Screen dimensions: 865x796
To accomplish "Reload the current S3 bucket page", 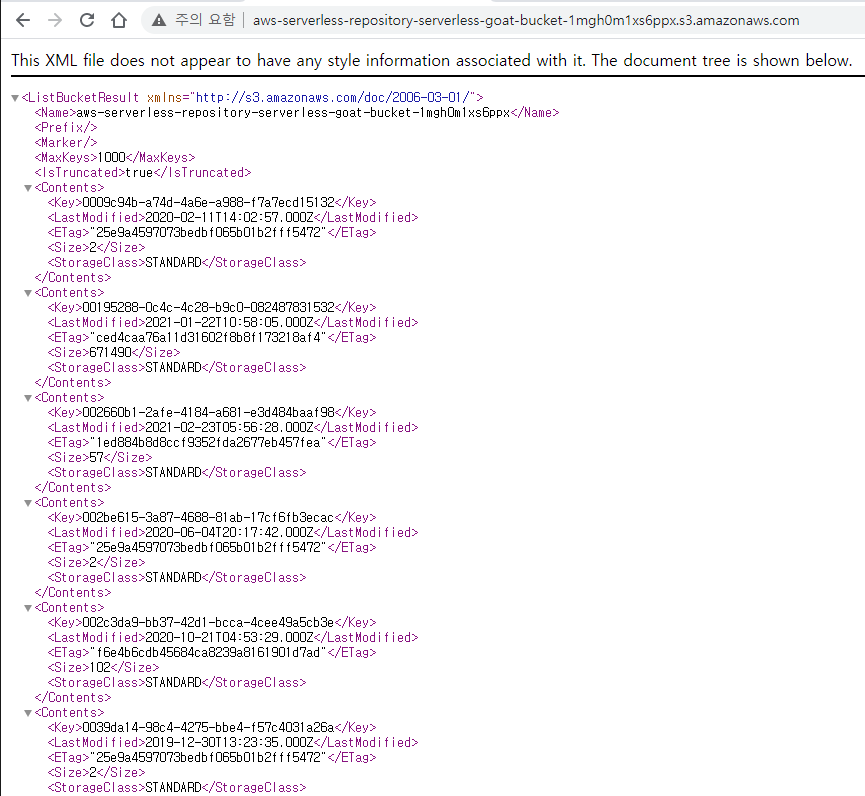I will (x=87, y=20).
